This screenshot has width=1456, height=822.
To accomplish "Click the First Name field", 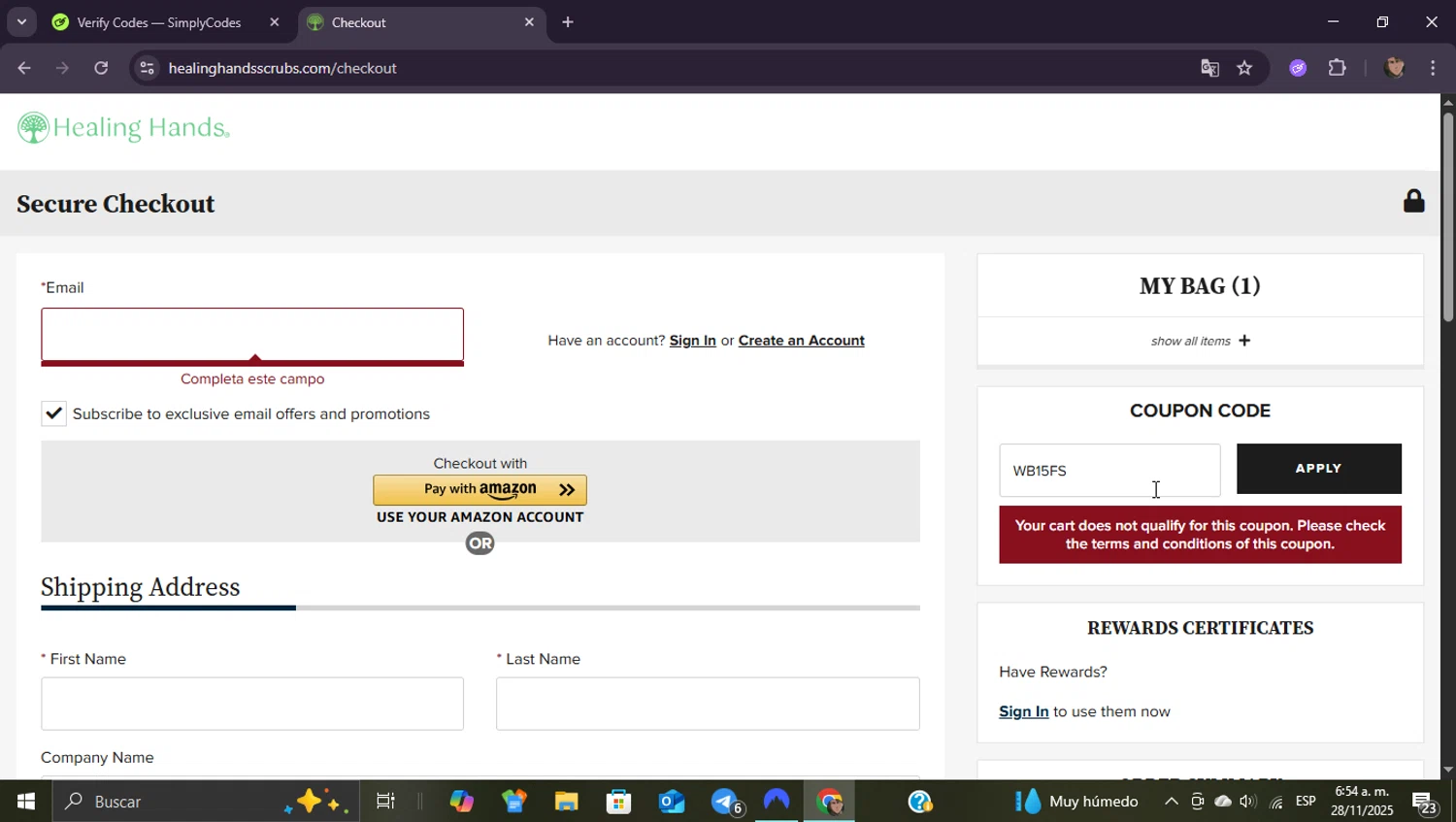I will tap(252, 704).
